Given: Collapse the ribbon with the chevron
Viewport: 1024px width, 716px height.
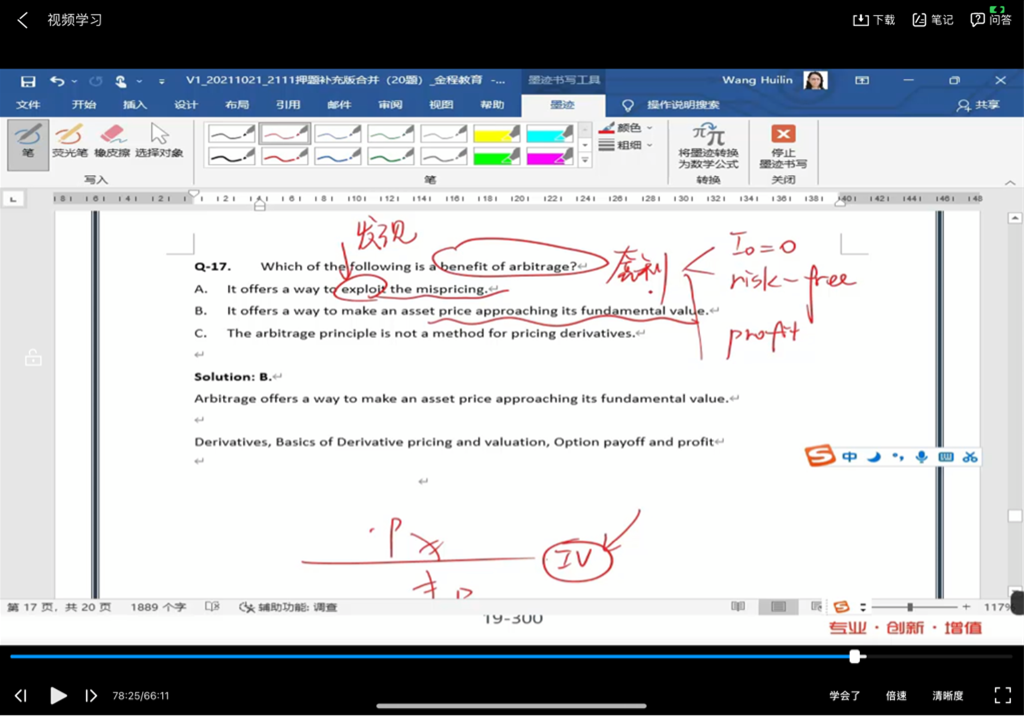Looking at the screenshot, I should (x=1010, y=182).
